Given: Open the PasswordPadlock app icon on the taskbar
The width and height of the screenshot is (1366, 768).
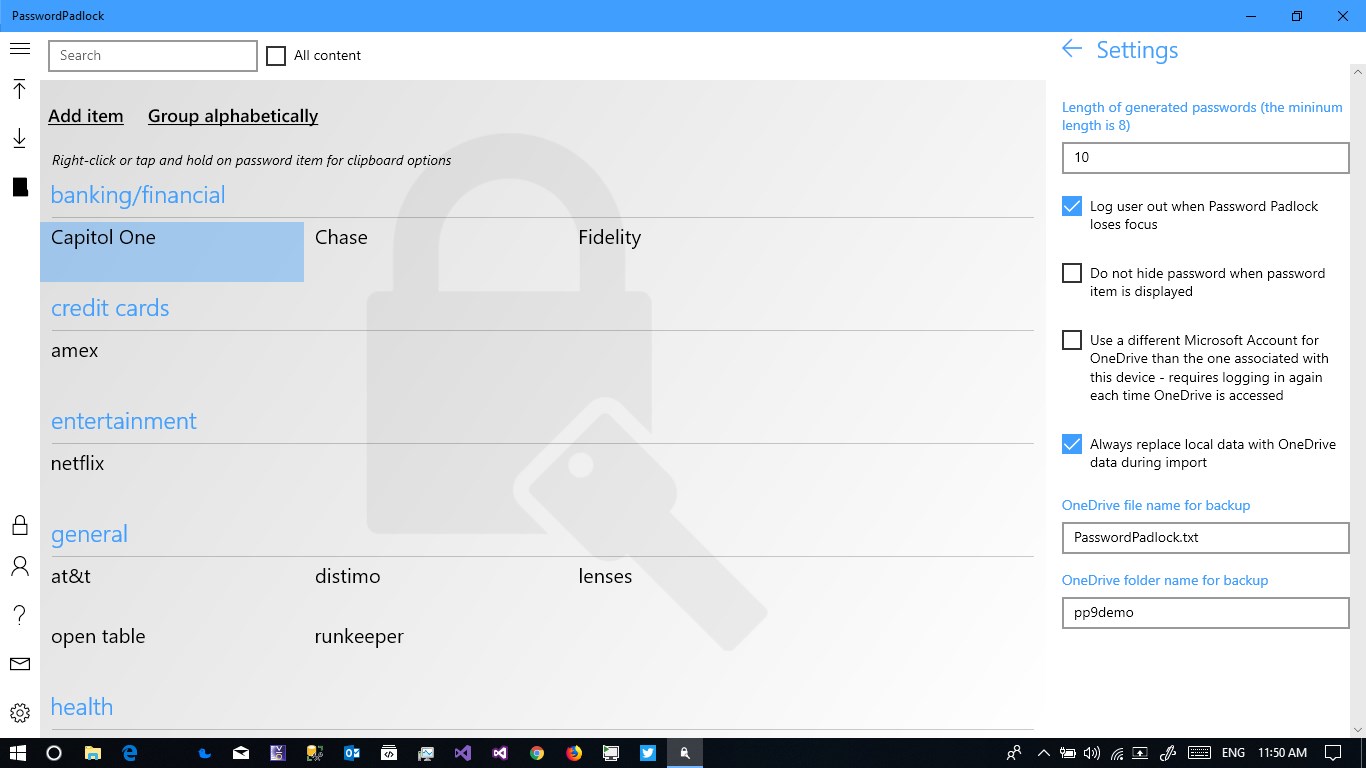Looking at the screenshot, I should tap(684, 753).
